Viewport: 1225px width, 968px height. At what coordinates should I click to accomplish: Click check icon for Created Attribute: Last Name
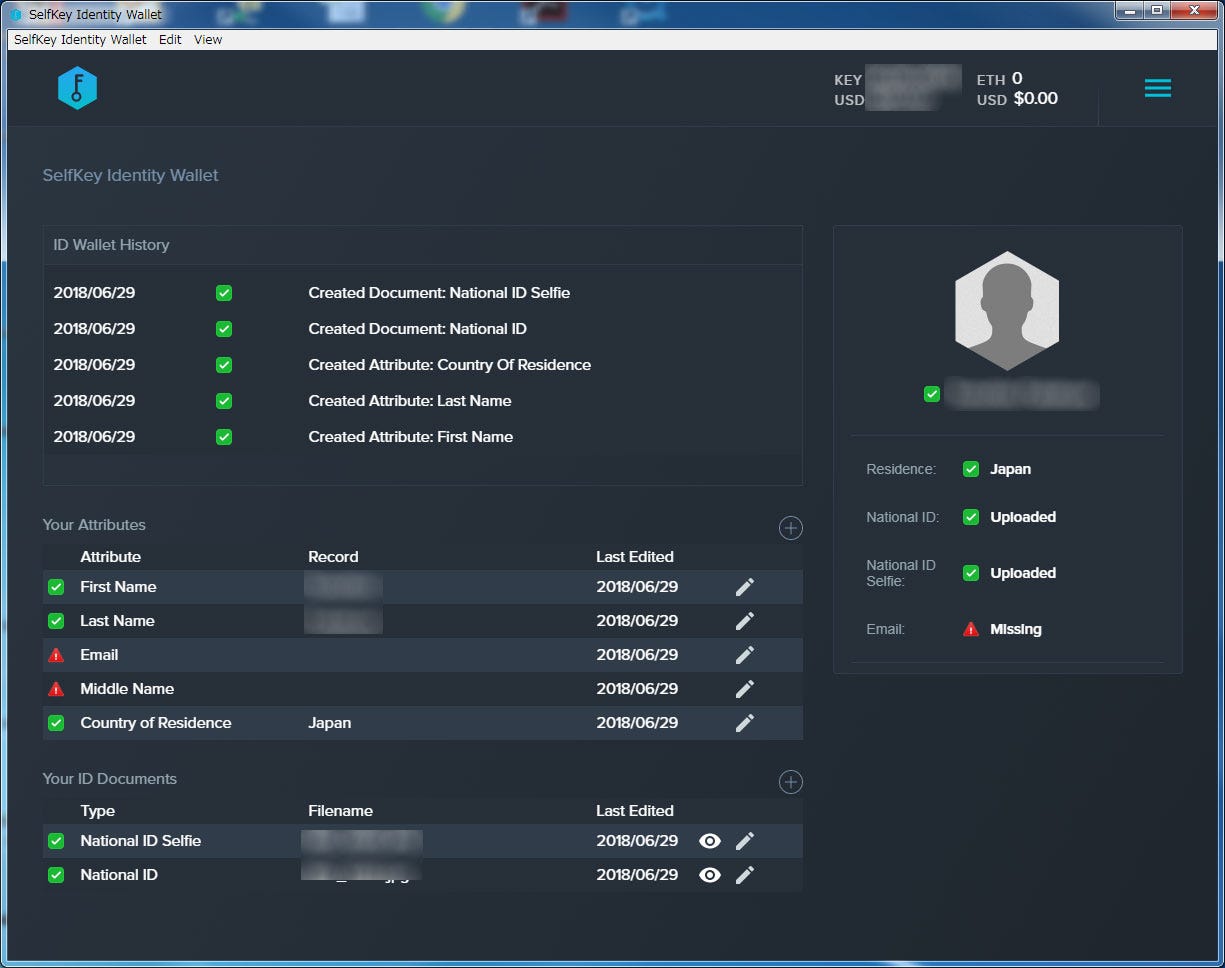point(224,401)
